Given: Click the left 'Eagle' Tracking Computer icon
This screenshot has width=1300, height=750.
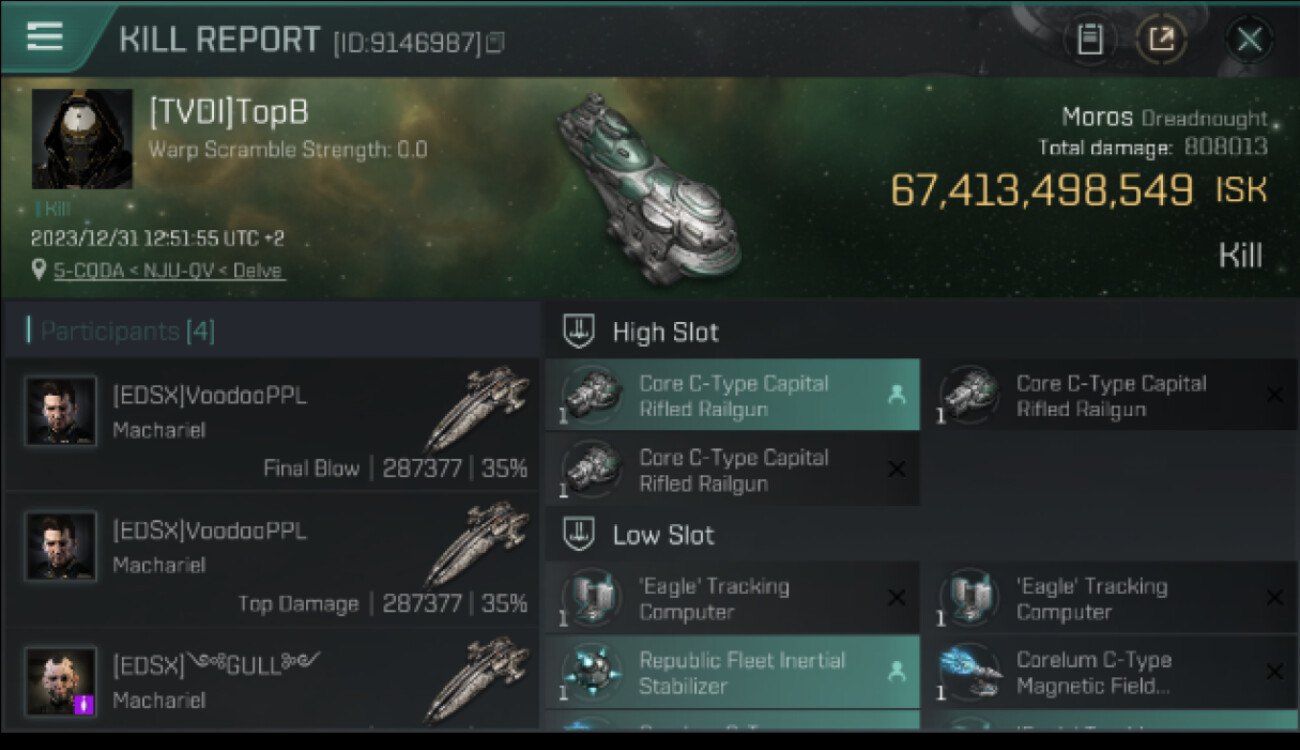Looking at the screenshot, I should (x=592, y=598).
